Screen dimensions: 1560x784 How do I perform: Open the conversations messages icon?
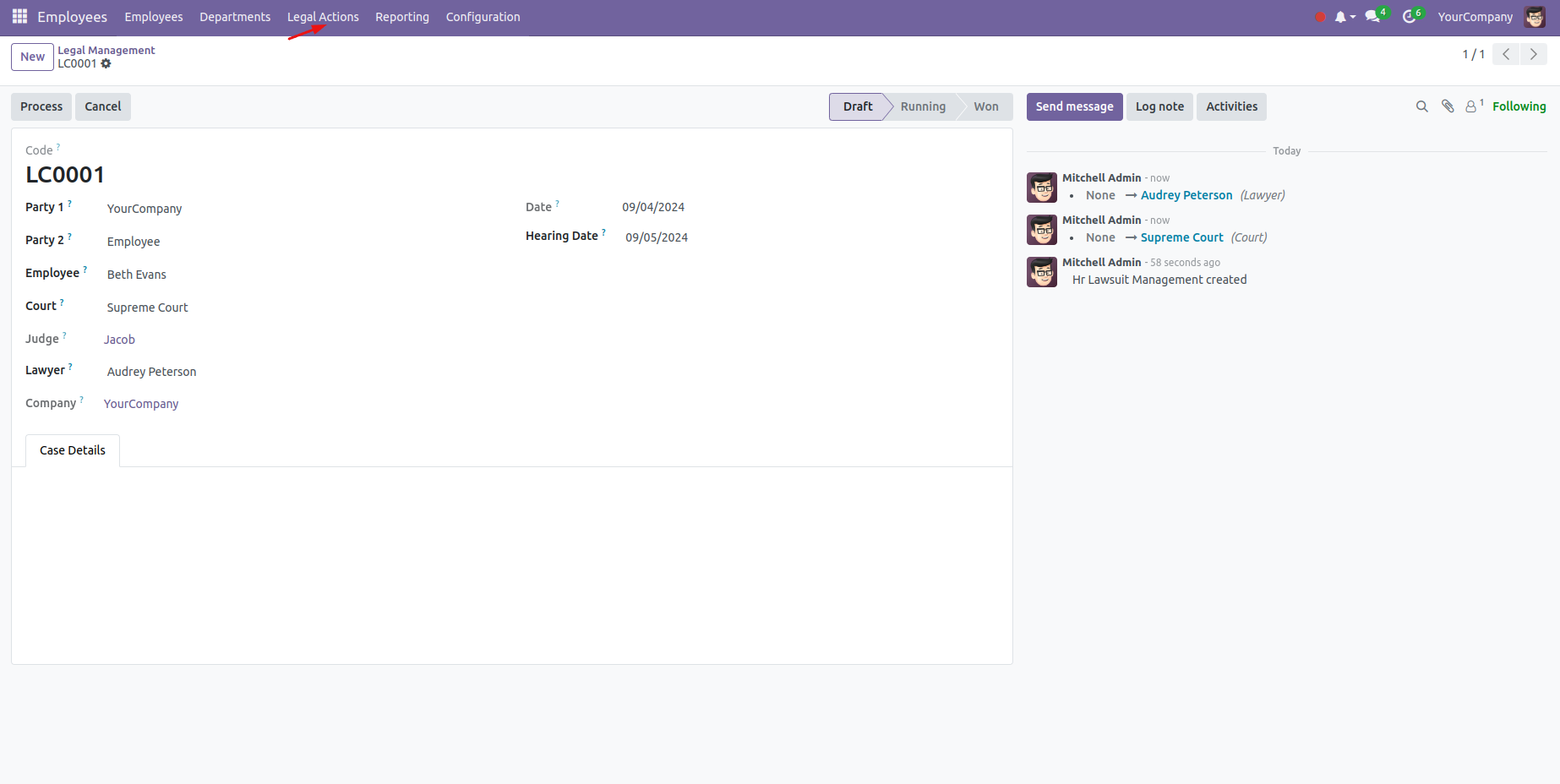[x=1373, y=17]
